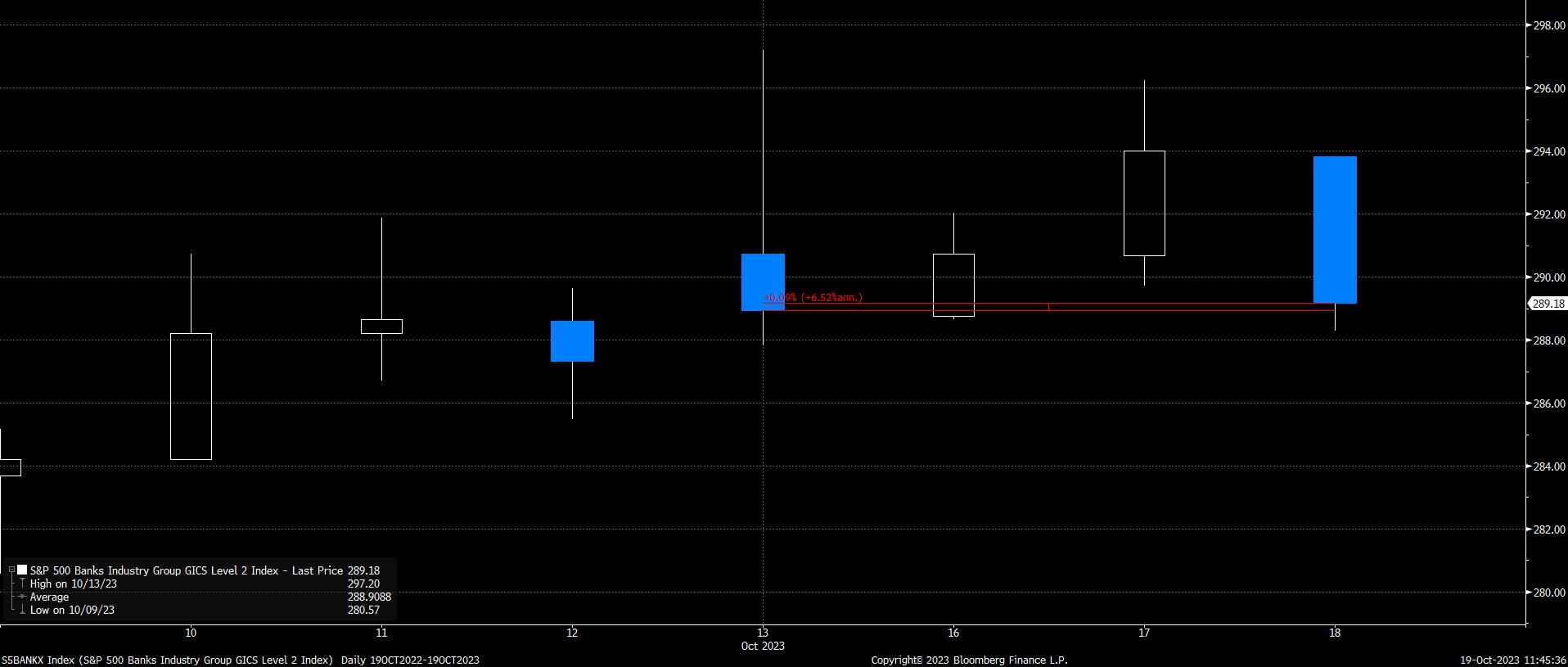
Task: Click the 280.00 y-axis label
Action: click(1548, 593)
